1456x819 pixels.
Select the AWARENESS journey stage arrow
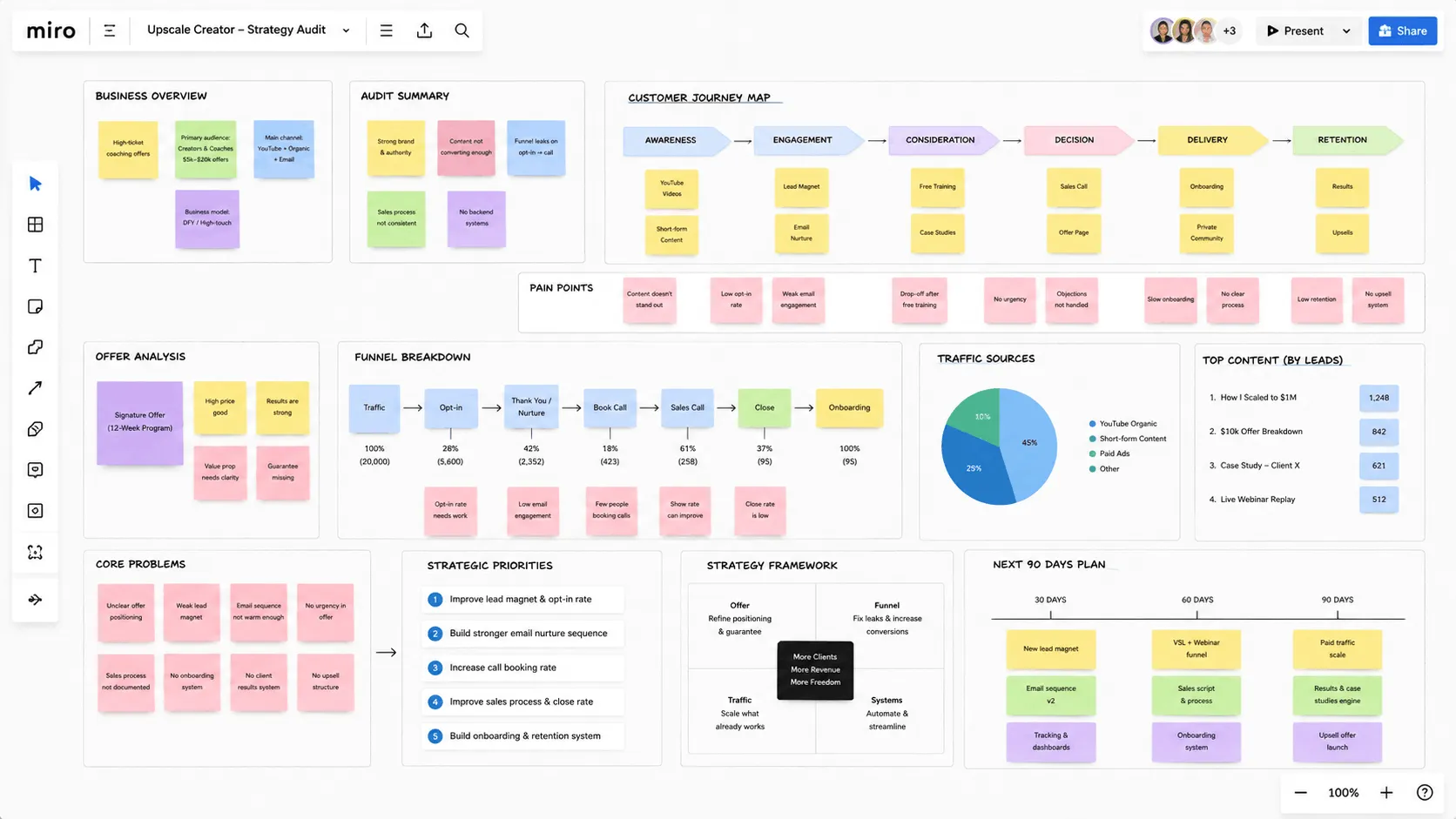click(676, 140)
